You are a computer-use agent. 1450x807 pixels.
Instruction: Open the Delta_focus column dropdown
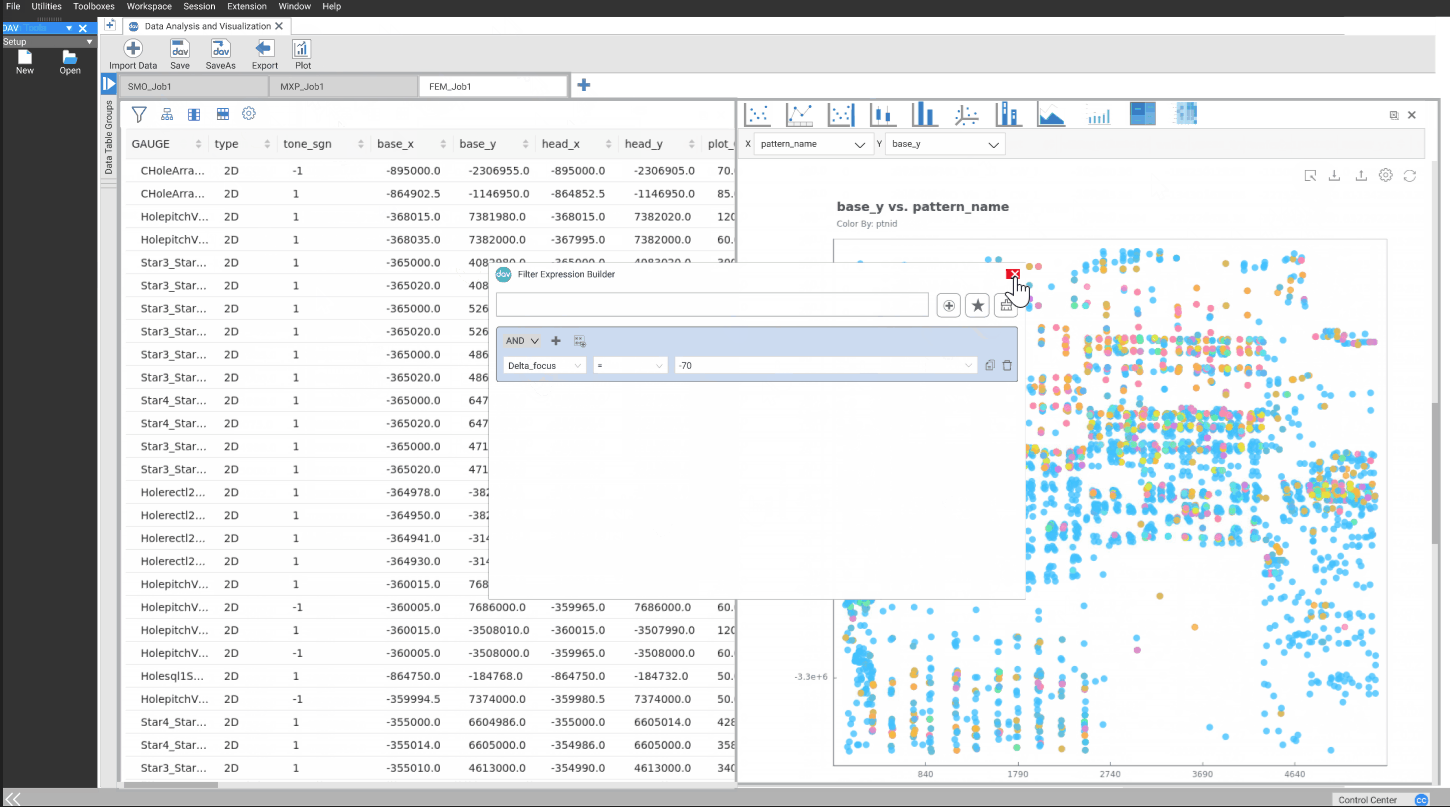point(545,366)
